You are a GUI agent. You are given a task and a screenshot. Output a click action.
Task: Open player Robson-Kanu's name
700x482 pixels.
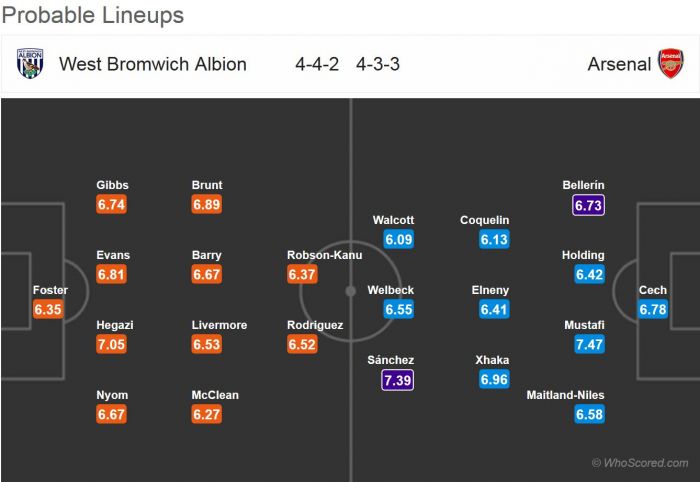[325, 255]
